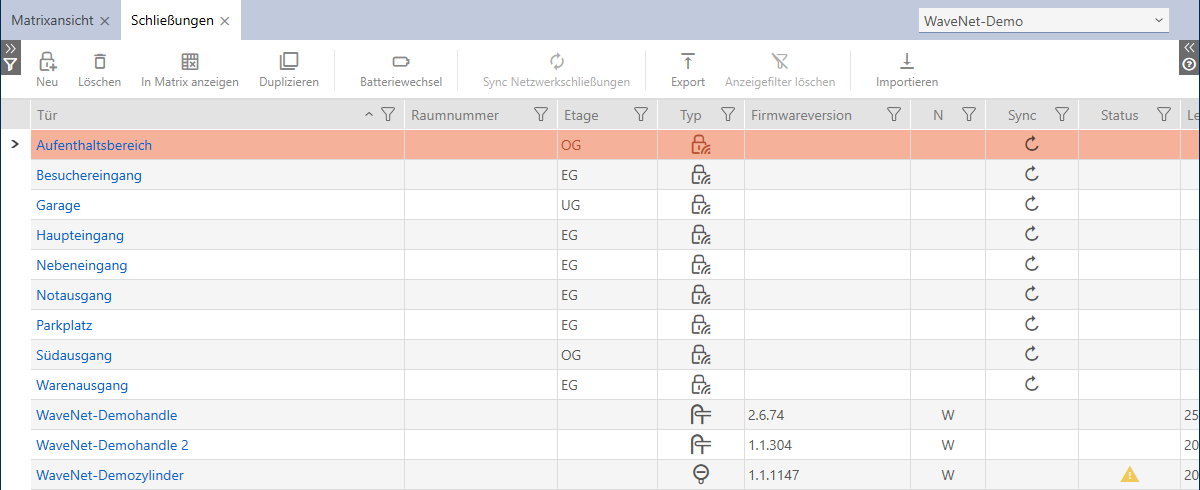Sort by the Raumnummer column header
The height and width of the screenshot is (490, 1200).
click(455, 115)
